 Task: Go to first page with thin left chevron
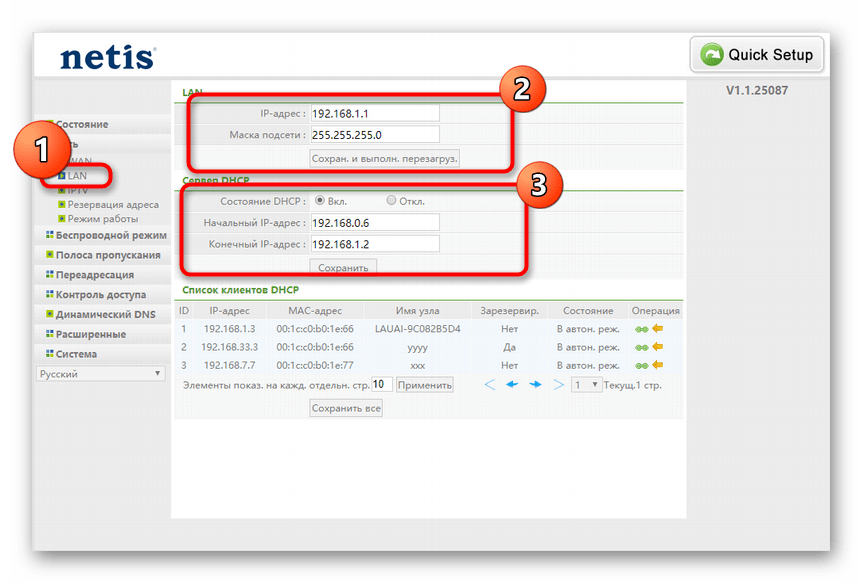click(489, 384)
